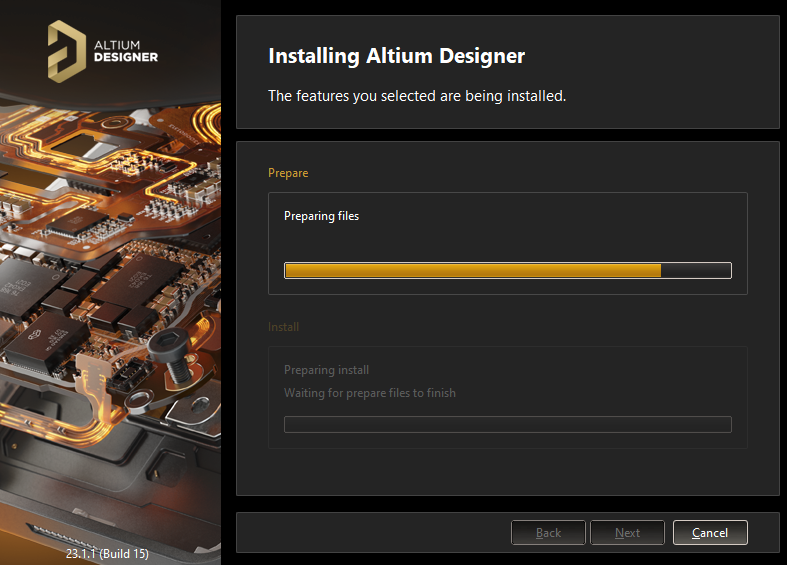787x565 pixels.
Task: Click the 'features you selected' subtitle text
Action: pyautogui.click(x=417, y=97)
